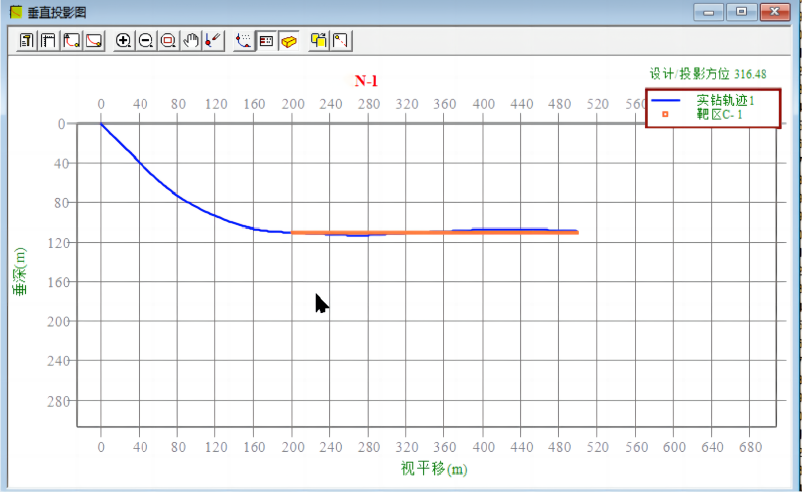Maximize the 垂直投影图 window
The image size is (802, 492).
click(x=741, y=12)
